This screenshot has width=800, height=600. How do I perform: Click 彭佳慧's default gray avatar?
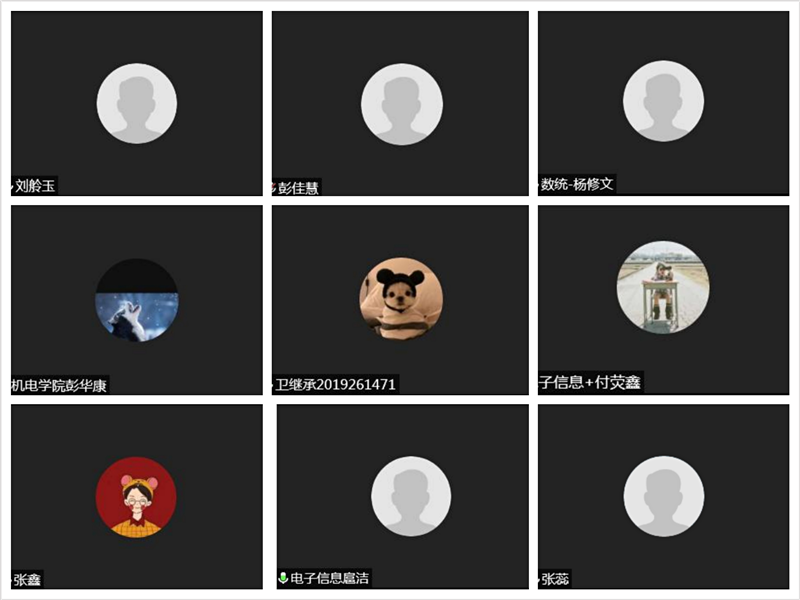pyautogui.click(x=402, y=104)
